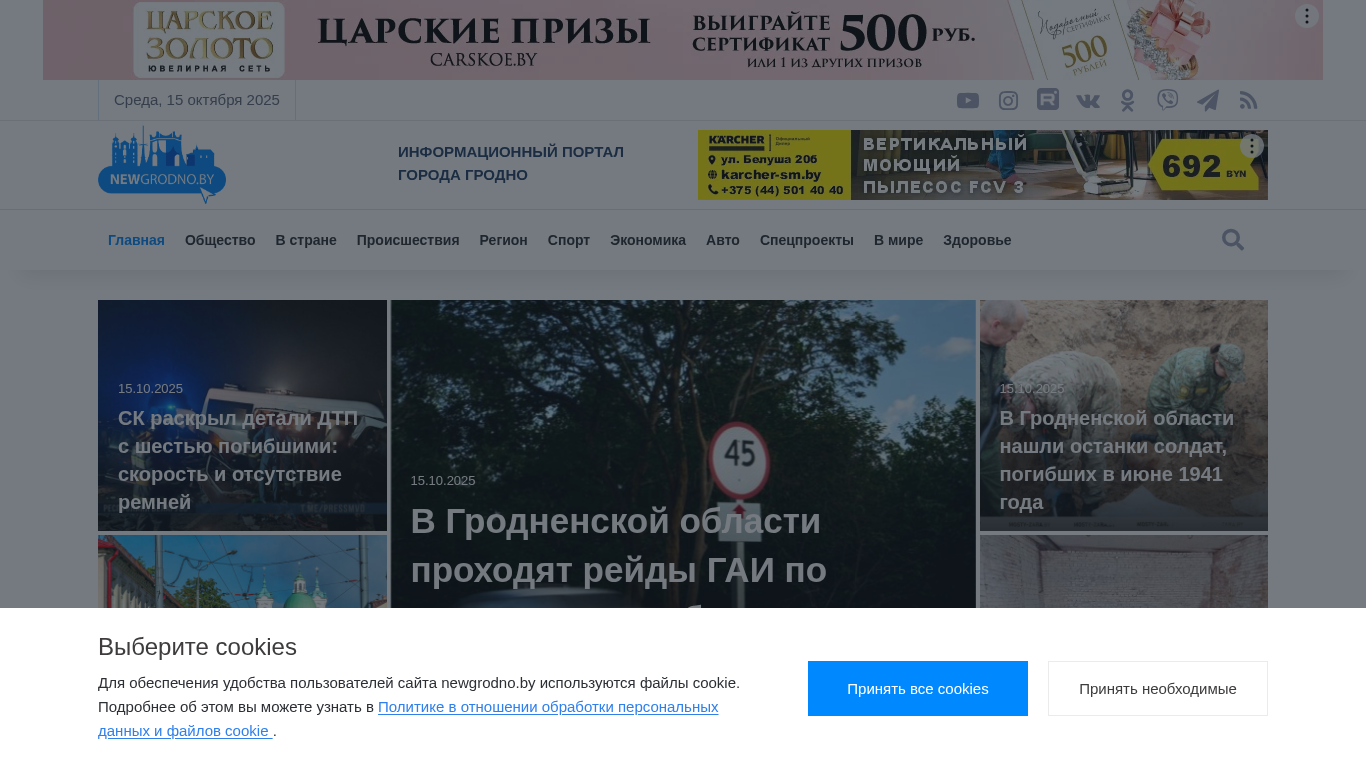Open ad options on the Karcher banner

click(x=1252, y=146)
